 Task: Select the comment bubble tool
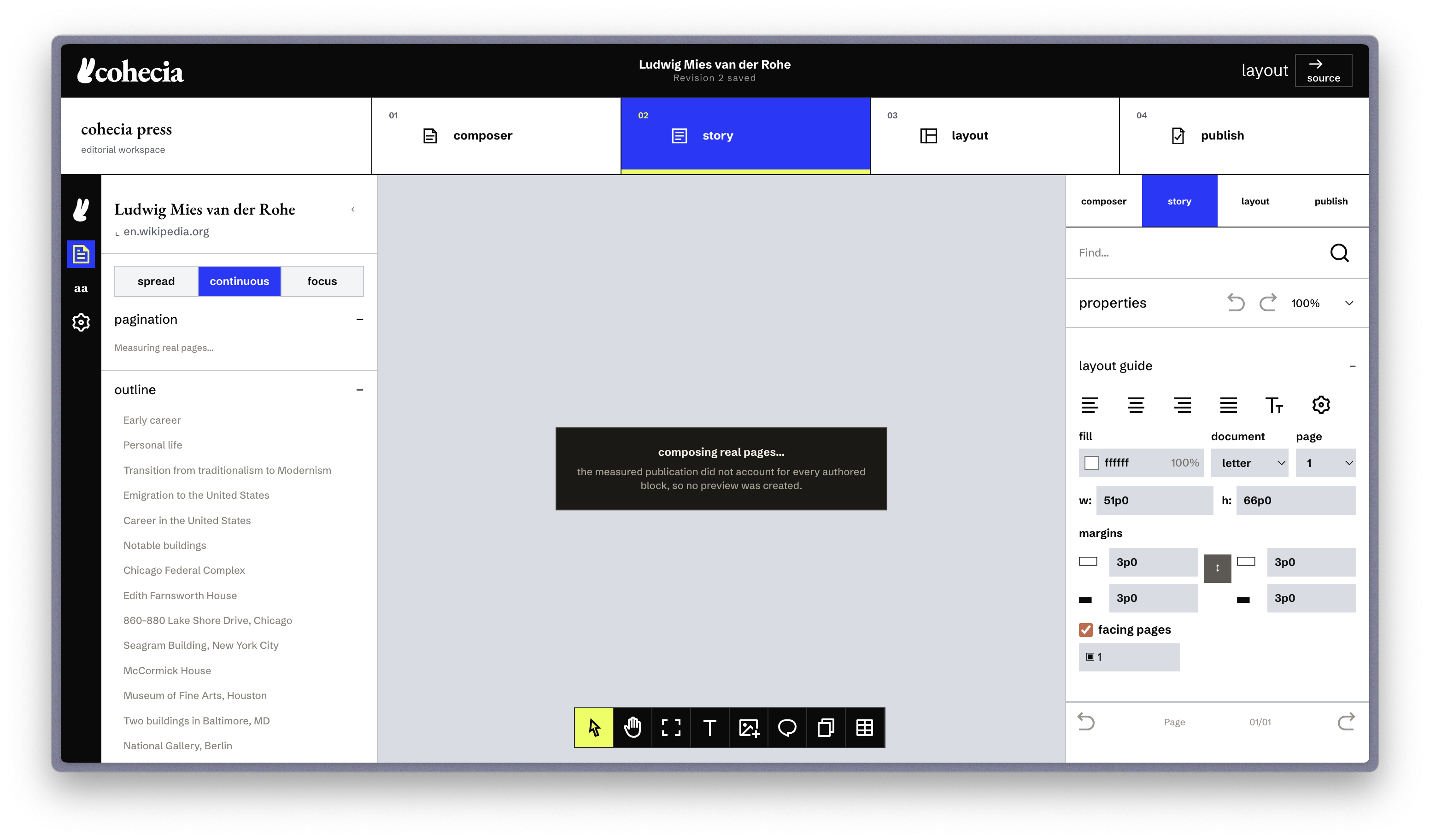point(787,727)
